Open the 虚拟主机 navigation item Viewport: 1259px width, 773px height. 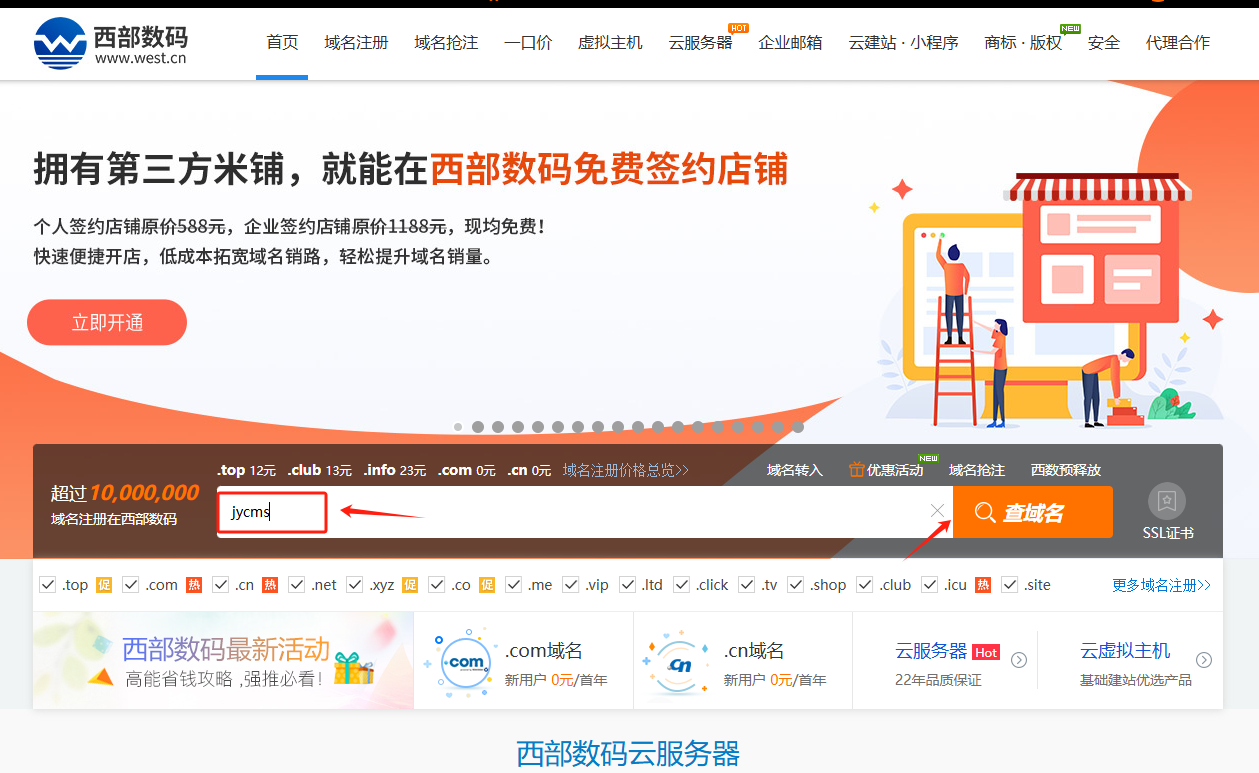click(610, 43)
